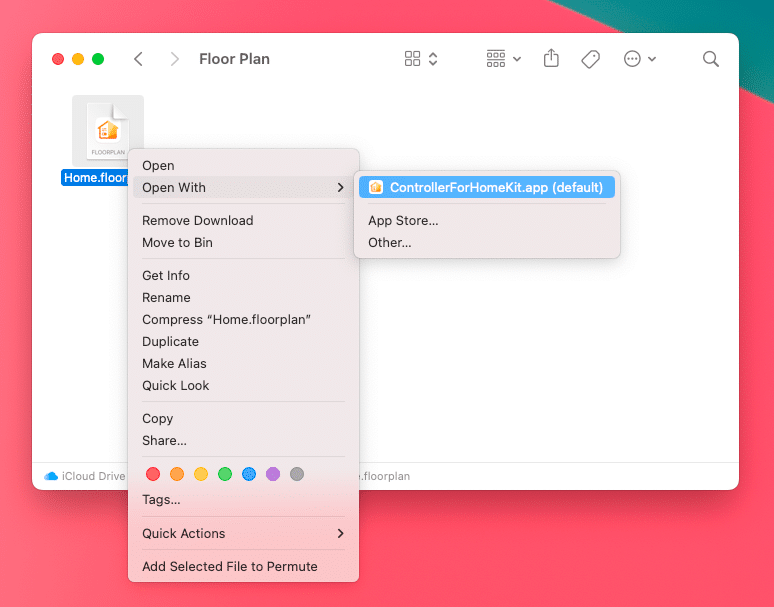Expand the group-by dropdown arrow
Screen dimensions: 774x607
tap(517, 59)
